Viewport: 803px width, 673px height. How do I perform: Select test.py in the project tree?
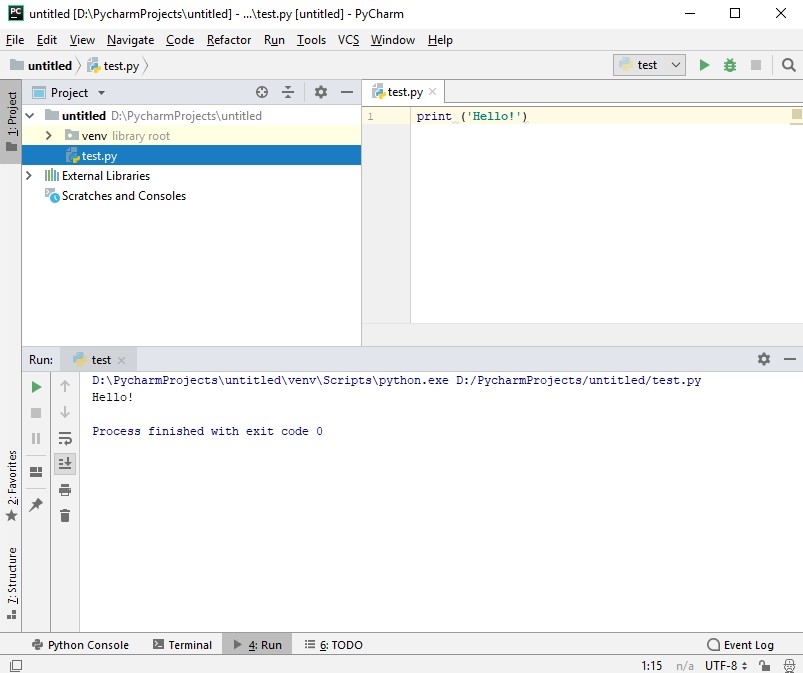[99, 156]
